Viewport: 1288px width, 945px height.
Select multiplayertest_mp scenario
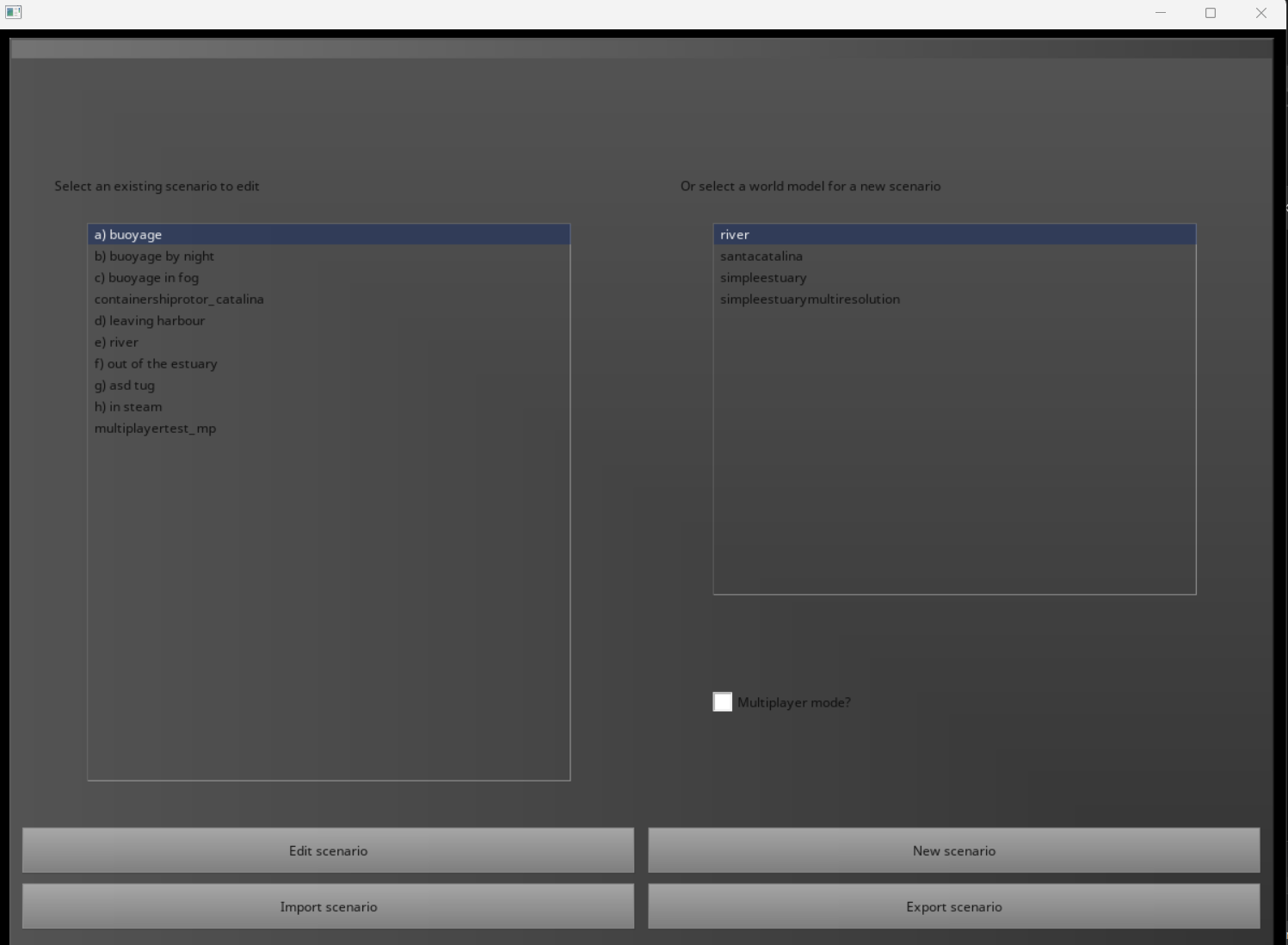coord(155,428)
